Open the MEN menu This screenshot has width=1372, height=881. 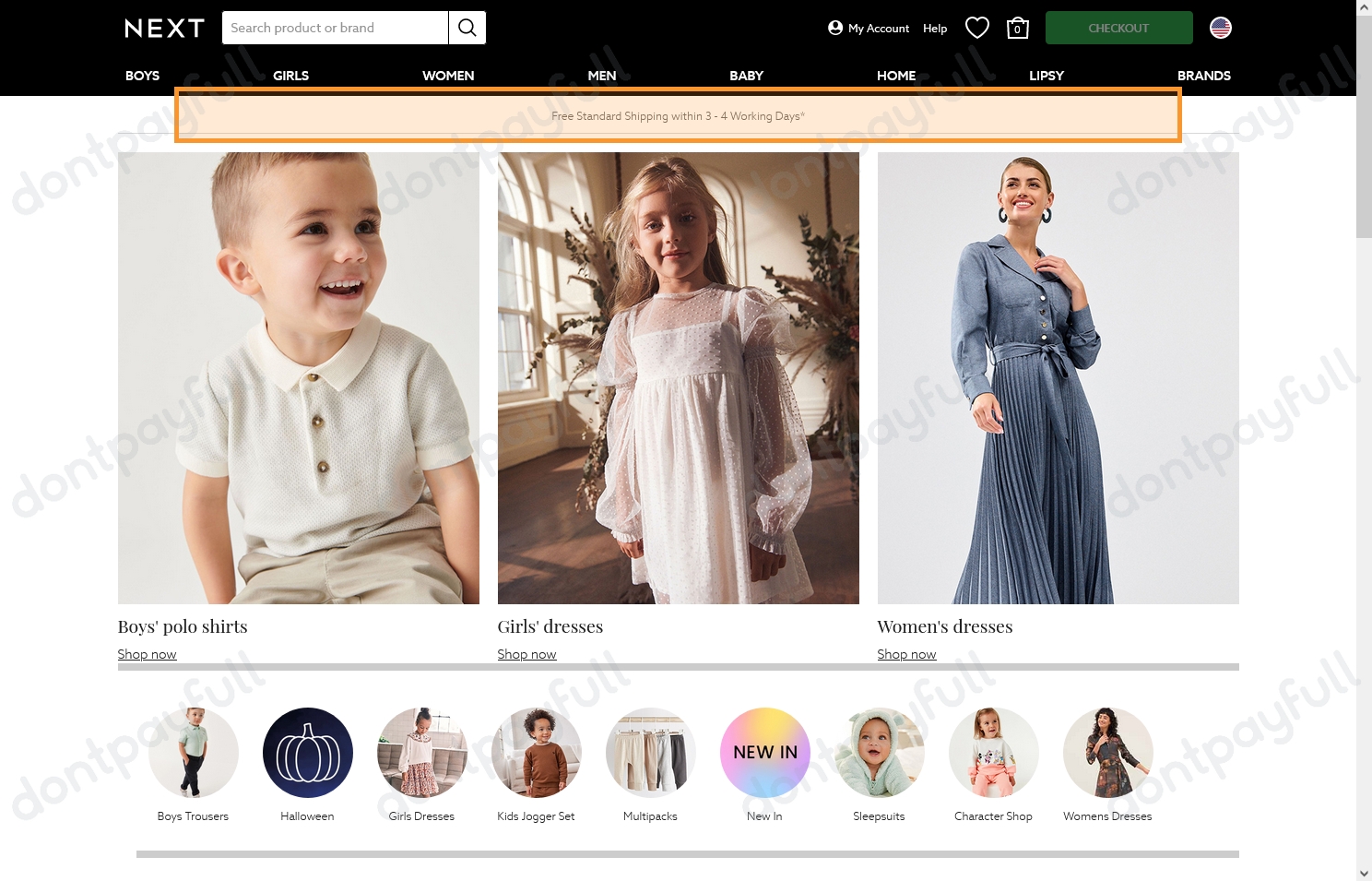point(602,76)
